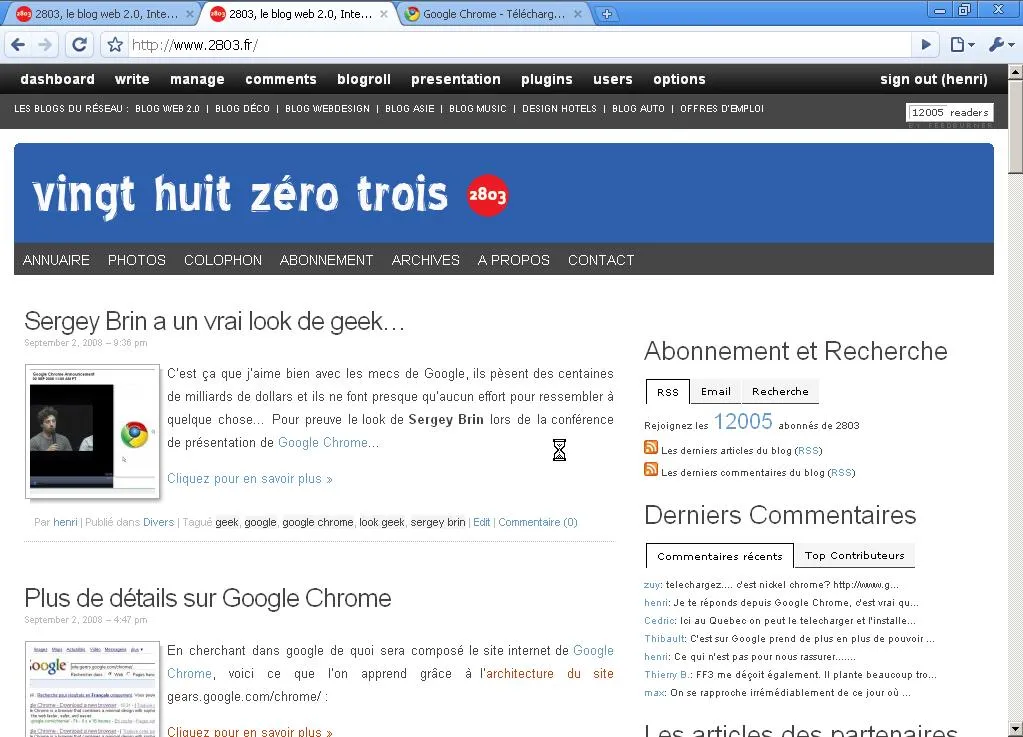Go to the ANNUAIRE page
Viewport: 1023px width, 737px height.
coord(56,260)
